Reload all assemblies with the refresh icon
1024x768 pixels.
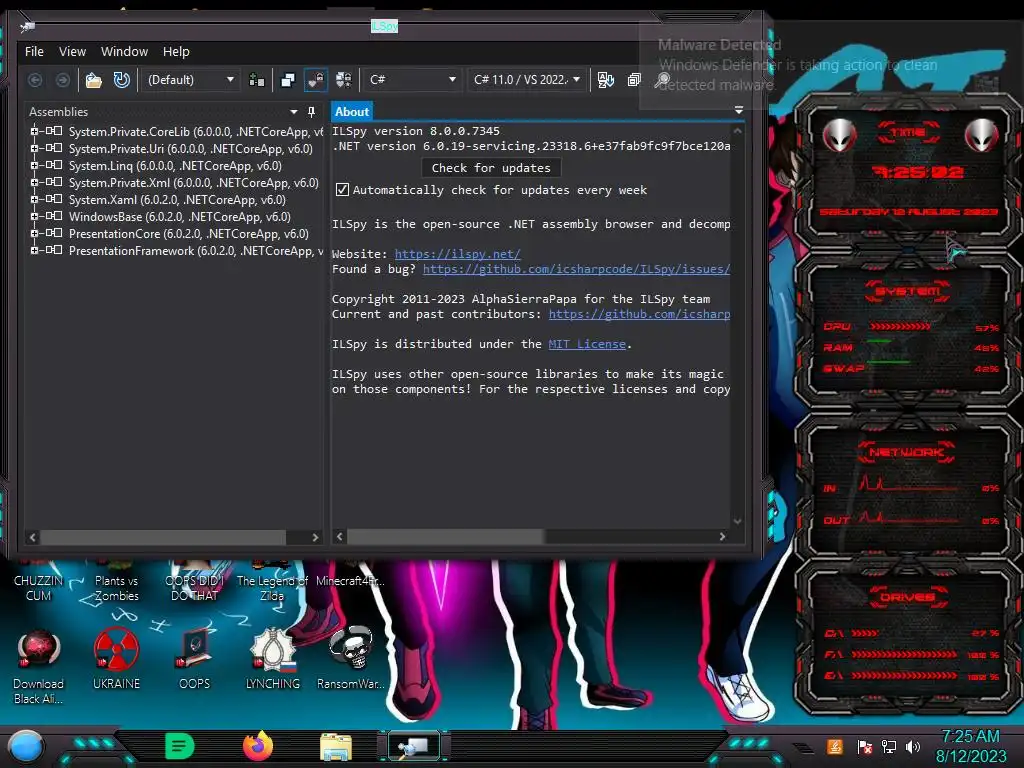(x=121, y=80)
